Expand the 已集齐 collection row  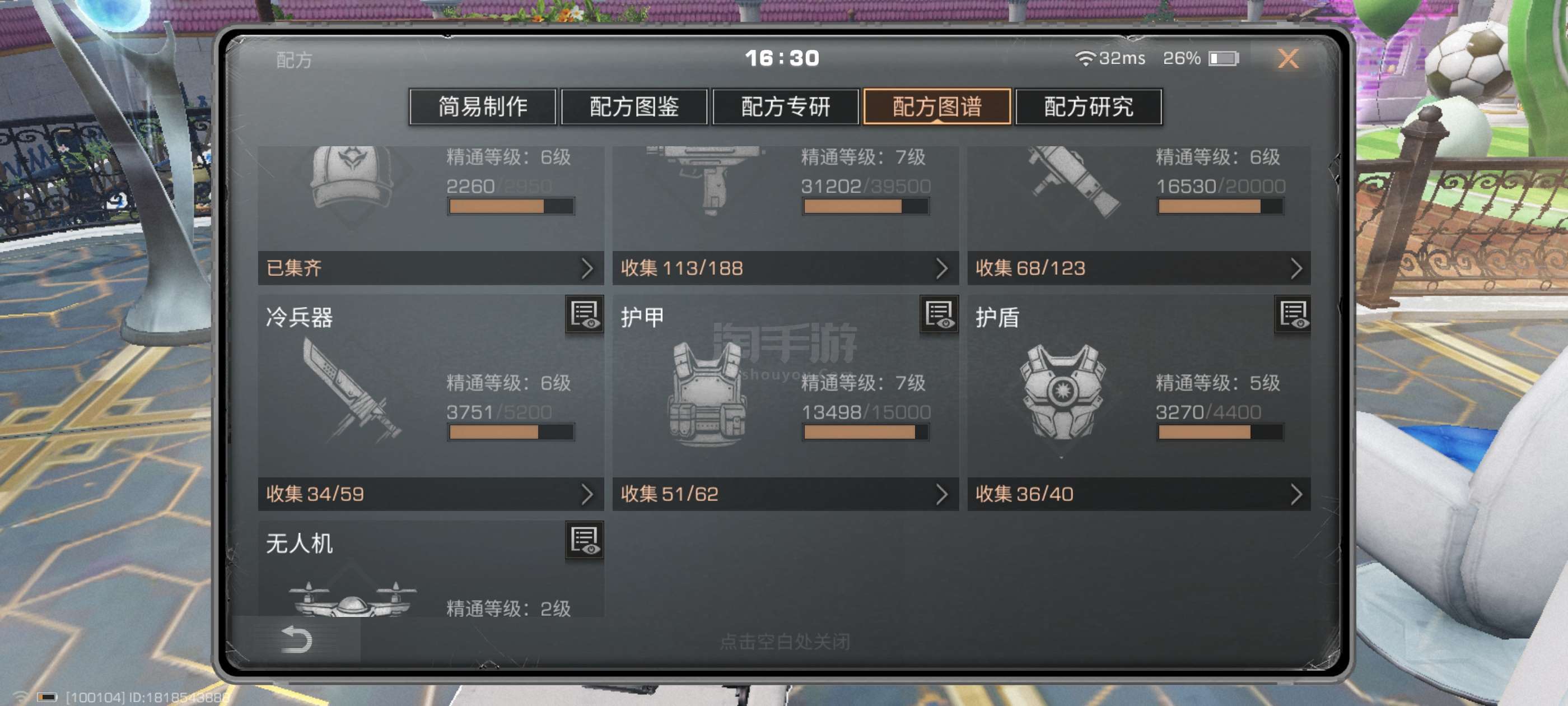tap(430, 268)
